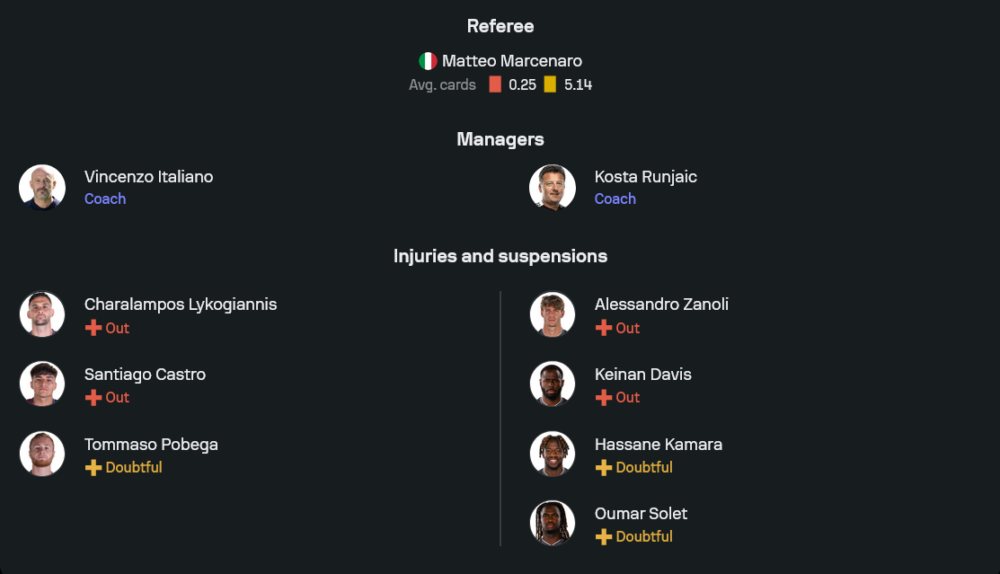Open Oumar Solet's player profile
Image resolution: width=1000 pixels, height=574 pixels.
pyautogui.click(x=640, y=514)
